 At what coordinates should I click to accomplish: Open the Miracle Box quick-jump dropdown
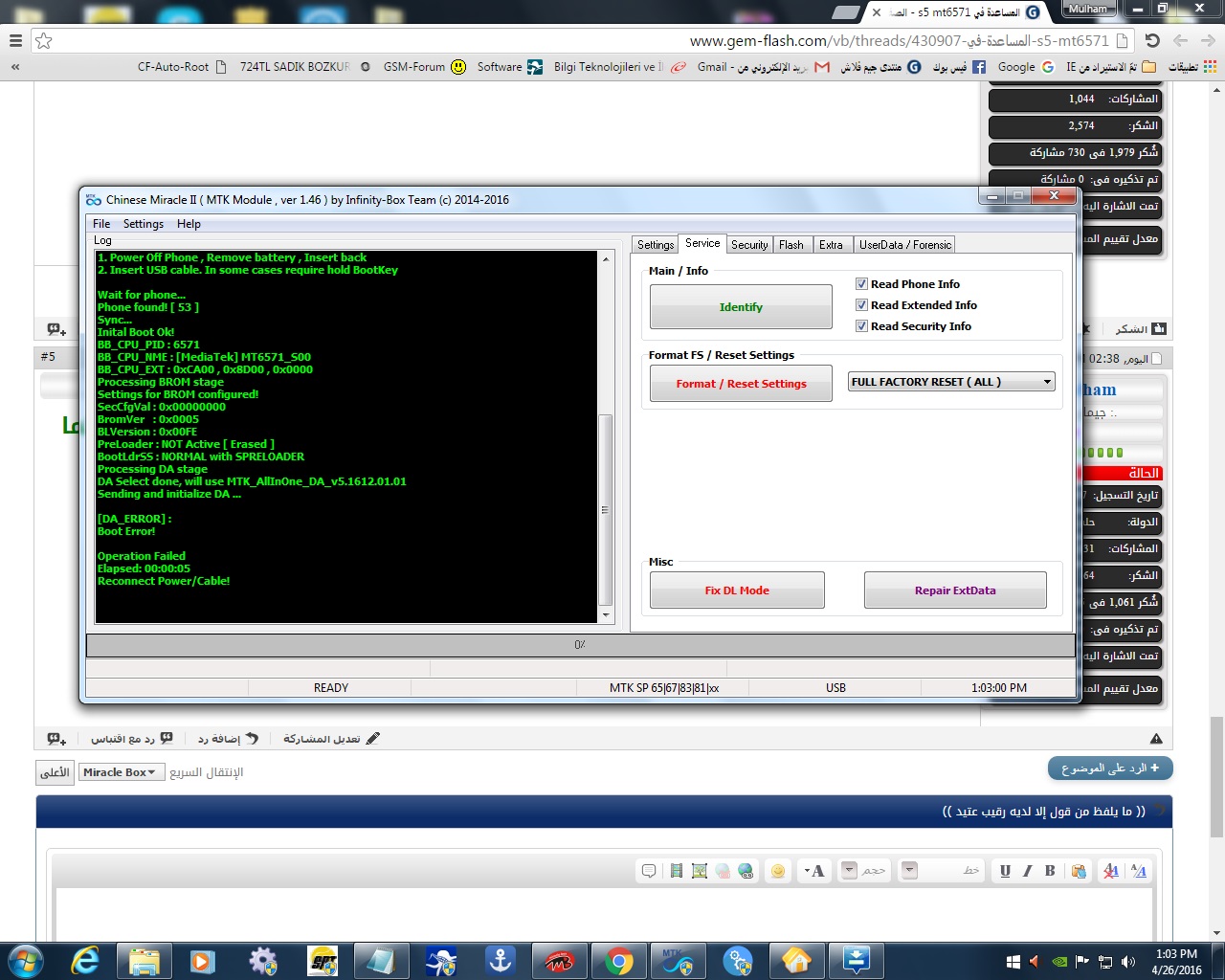[x=122, y=772]
